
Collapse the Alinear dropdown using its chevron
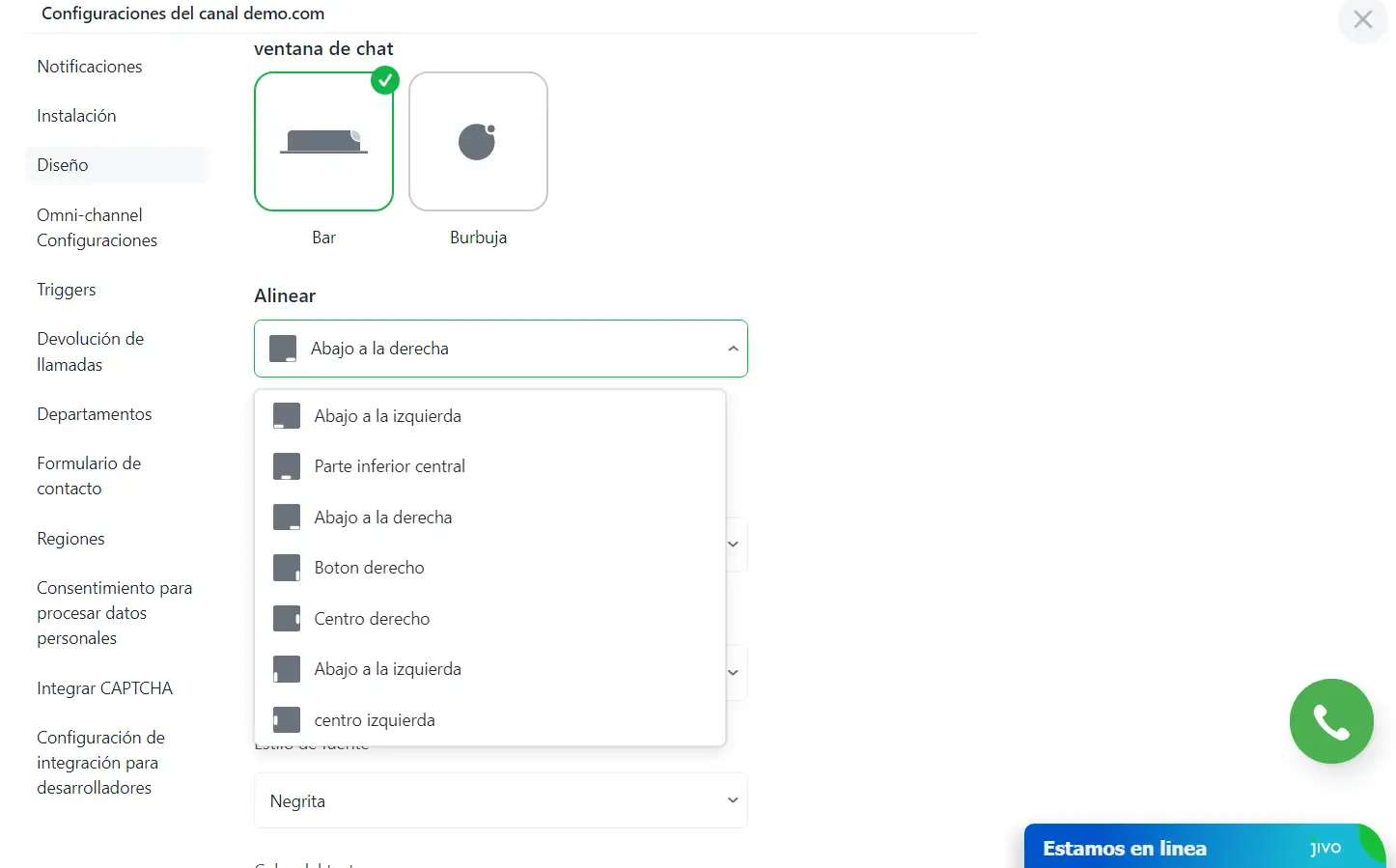(733, 349)
